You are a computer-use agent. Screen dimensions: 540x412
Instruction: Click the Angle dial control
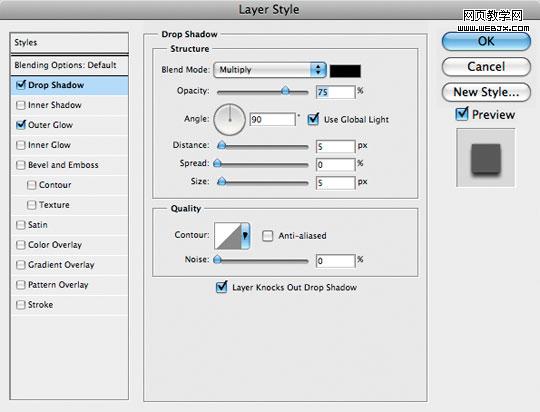[229, 119]
